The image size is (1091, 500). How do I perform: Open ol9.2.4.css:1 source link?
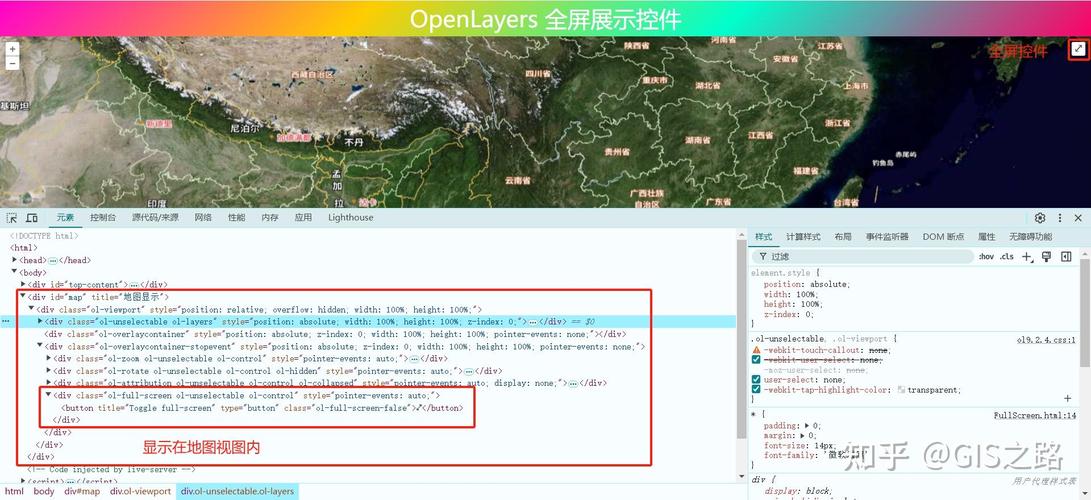(1048, 340)
